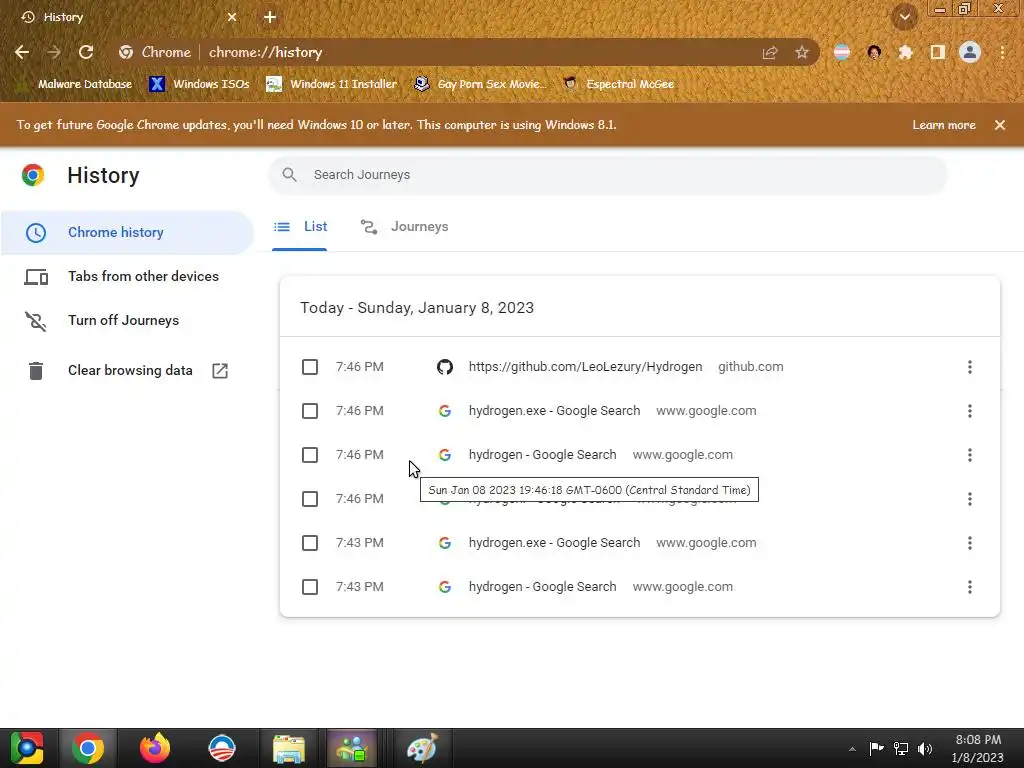Viewport: 1024px width, 768px height.
Task: Check the 7:43 PM hydrogen Google Search entry
Action: point(310,586)
